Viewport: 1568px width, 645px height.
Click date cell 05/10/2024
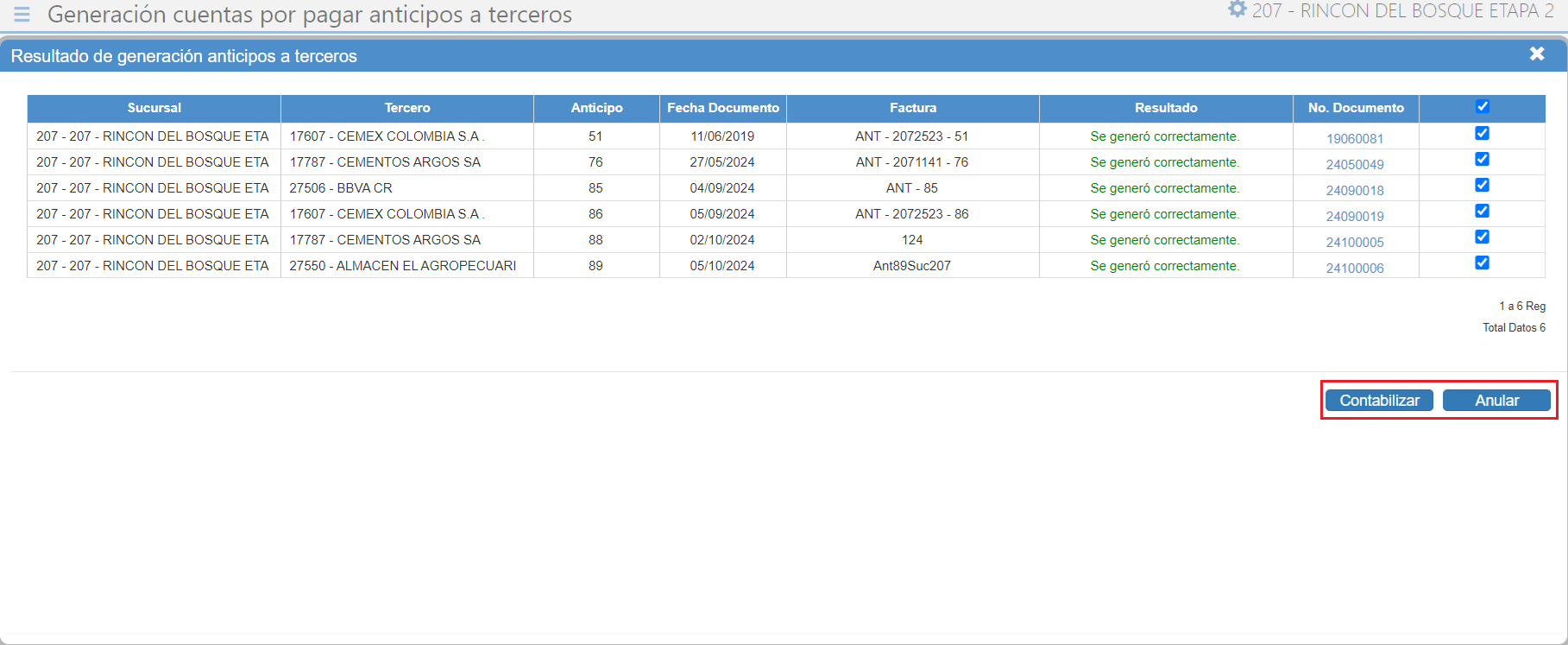tap(722, 266)
